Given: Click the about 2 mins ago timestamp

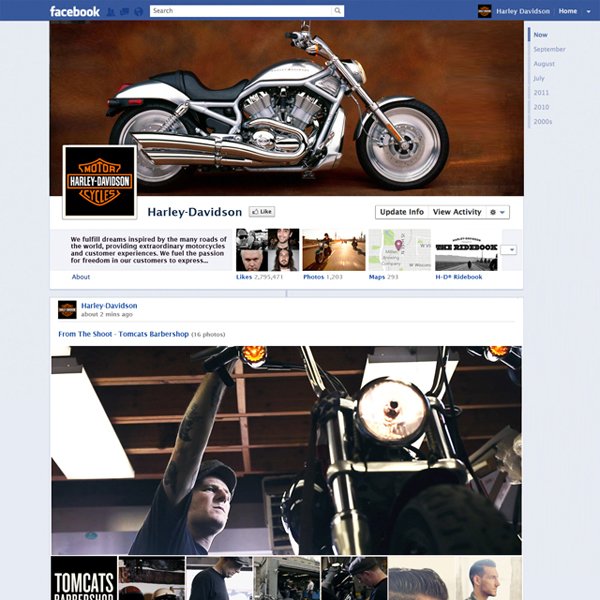Looking at the screenshot, I should coord(107,314).
